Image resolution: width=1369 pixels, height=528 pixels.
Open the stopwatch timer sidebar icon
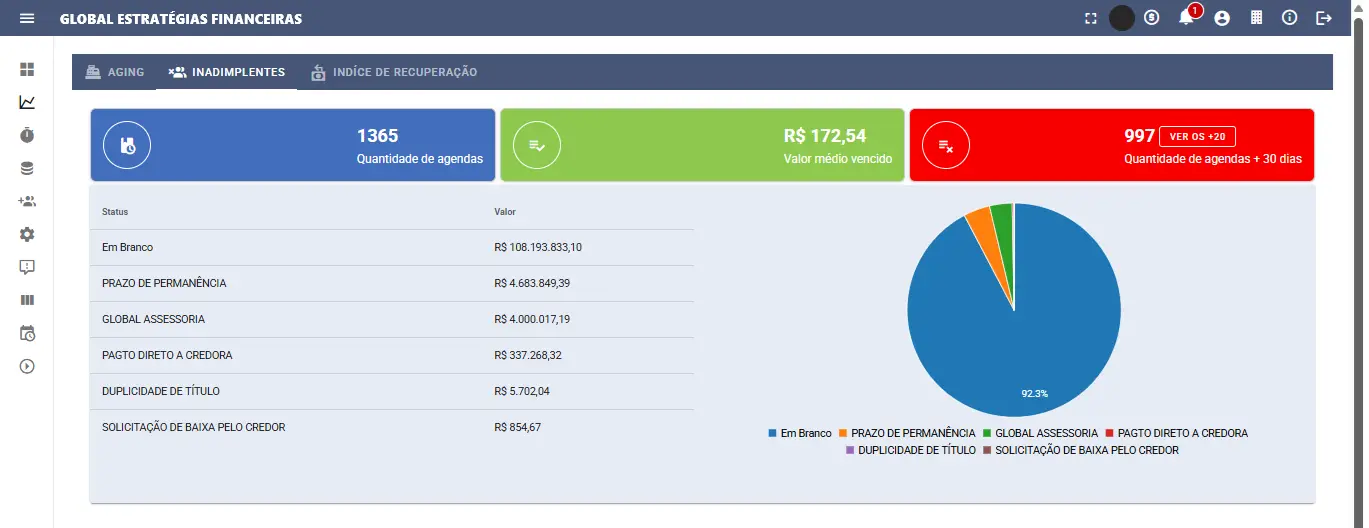[27, 135]
